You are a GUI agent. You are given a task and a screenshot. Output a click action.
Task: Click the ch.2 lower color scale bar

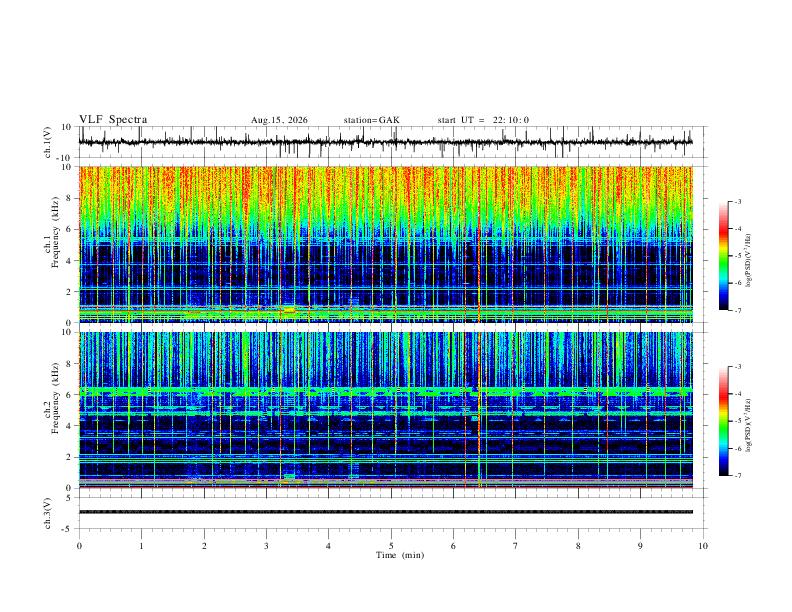724,421
